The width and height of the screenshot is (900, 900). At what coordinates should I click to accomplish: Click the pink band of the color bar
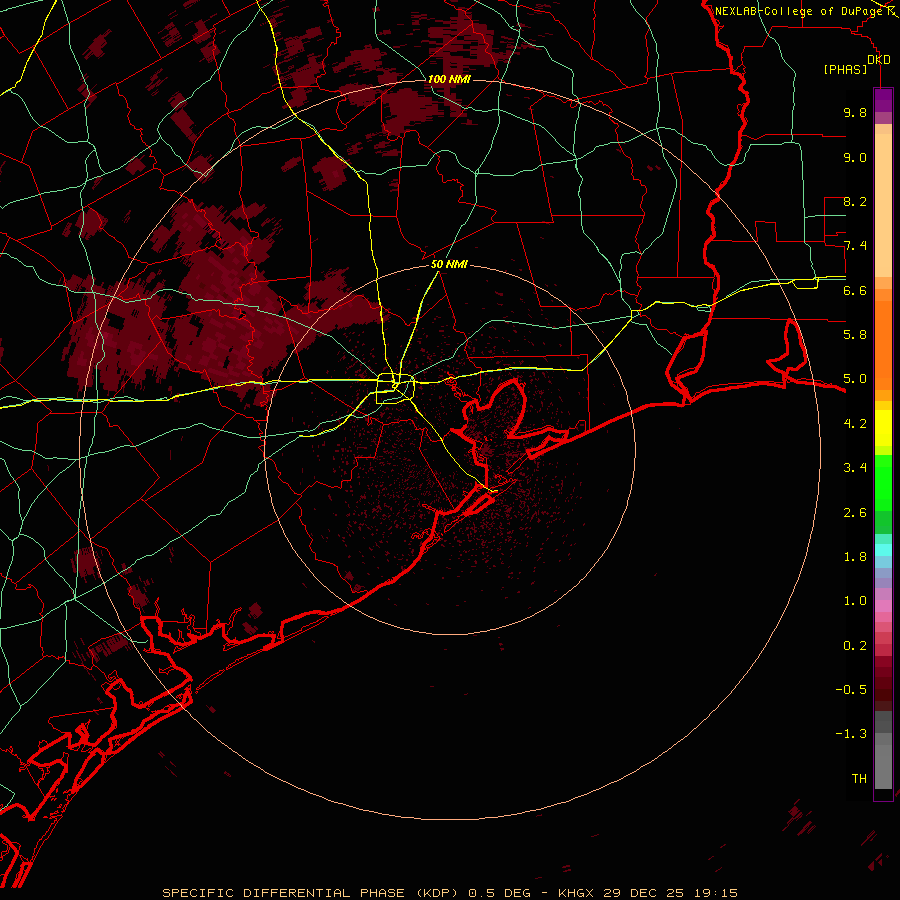(883, 606)
